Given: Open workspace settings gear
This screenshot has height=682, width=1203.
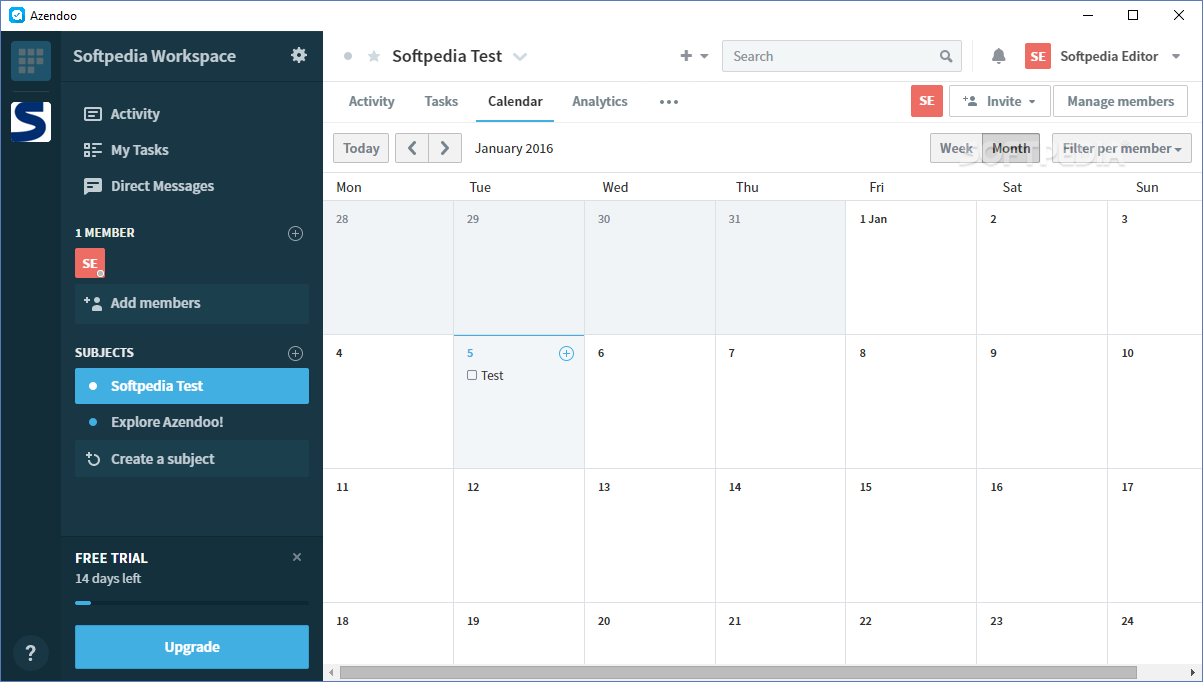Looking at the screenshot, I should [x=299, y=55].
